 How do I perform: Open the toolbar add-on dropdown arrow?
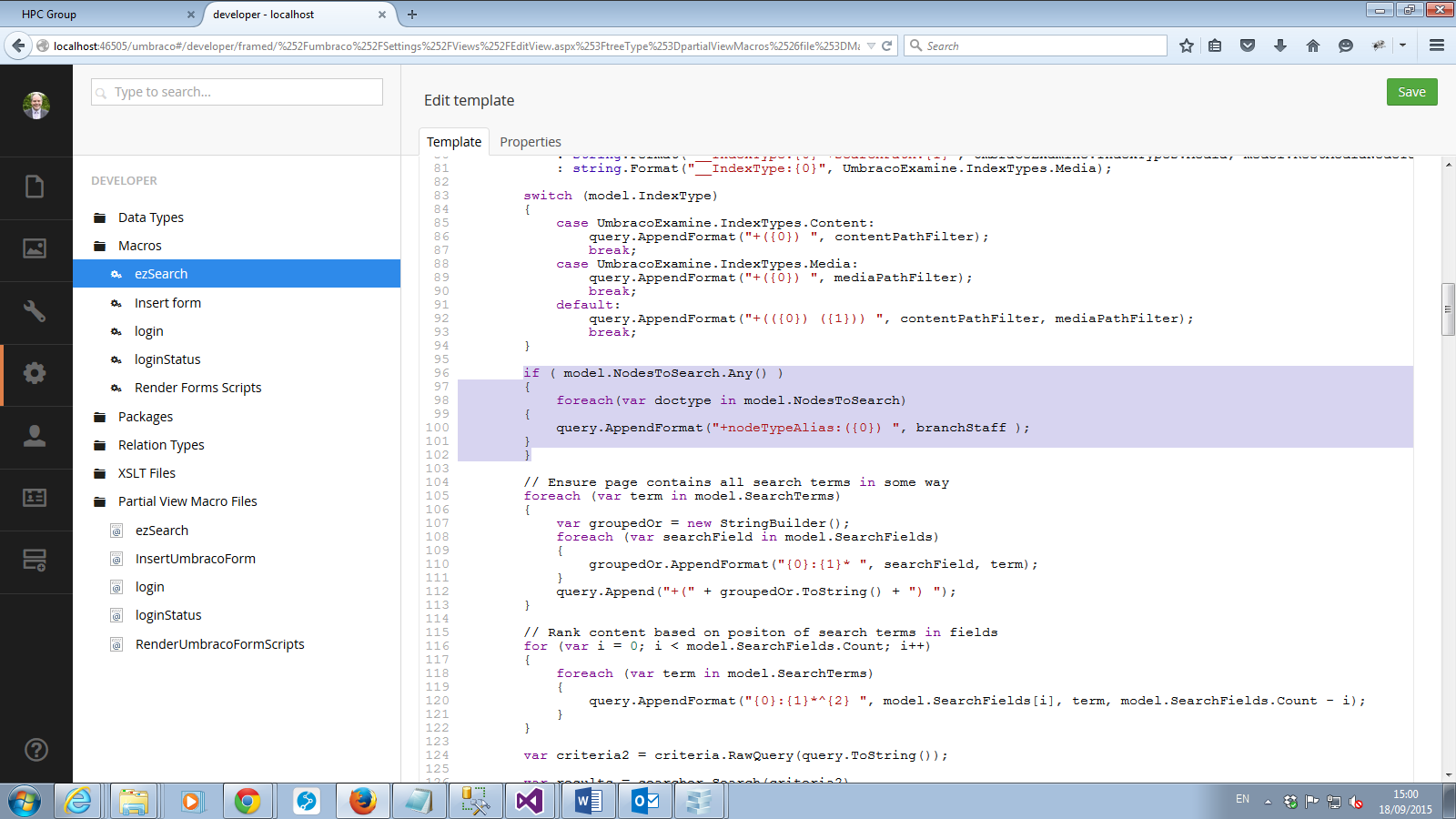point(1402,45)
